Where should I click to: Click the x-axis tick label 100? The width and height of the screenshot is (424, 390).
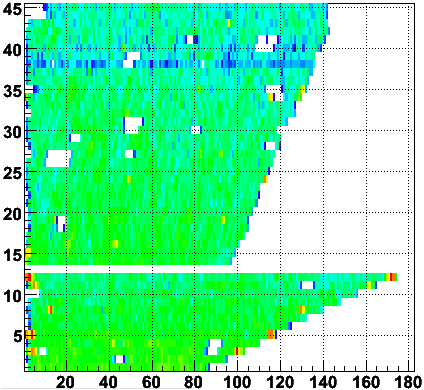(237, 382)
